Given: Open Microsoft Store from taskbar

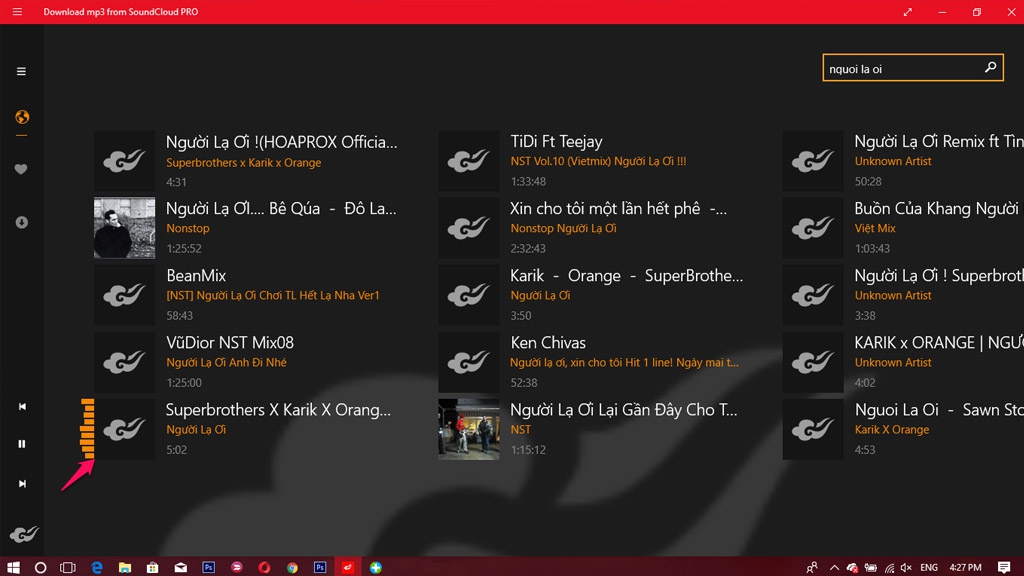Looking at the screenshot, I should click(x=152, y=568).
